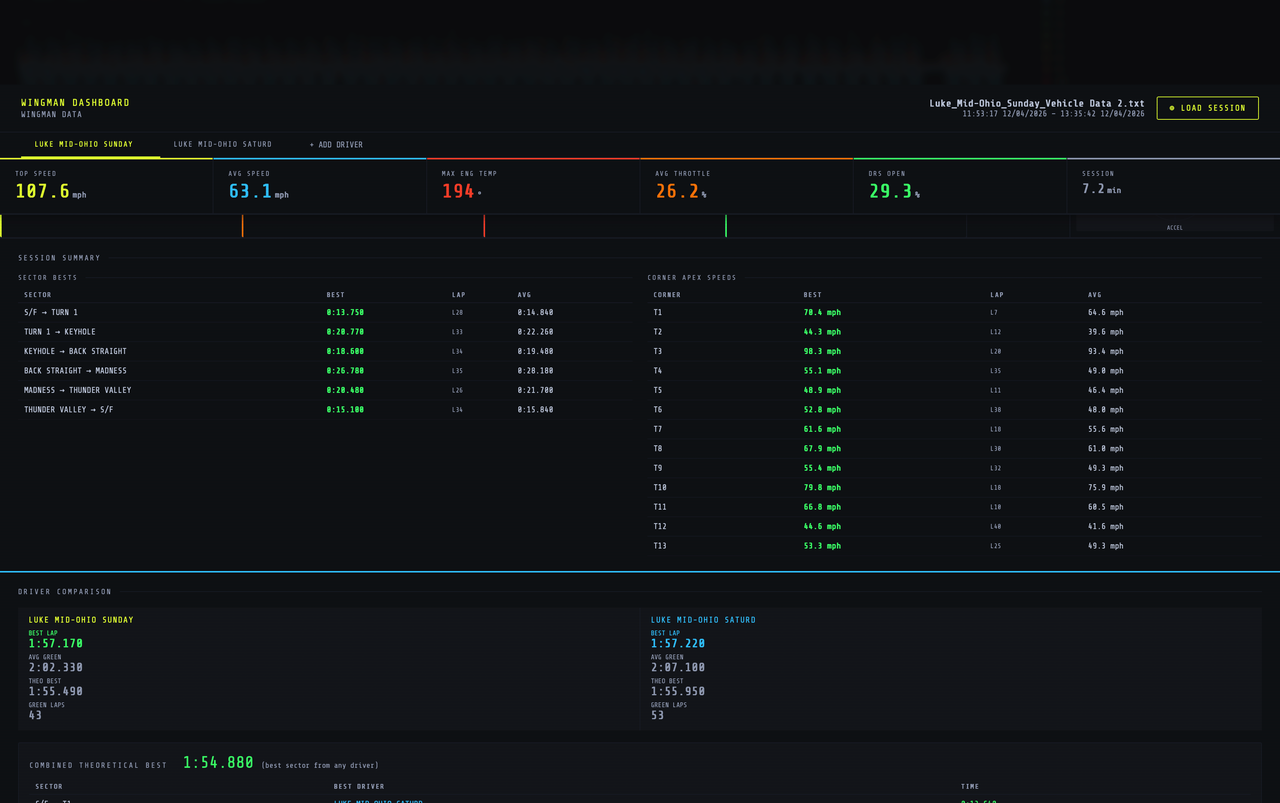Click the L40 lap cell for T12
This screenshot has width=1280, height=803.
click(995, 527)
